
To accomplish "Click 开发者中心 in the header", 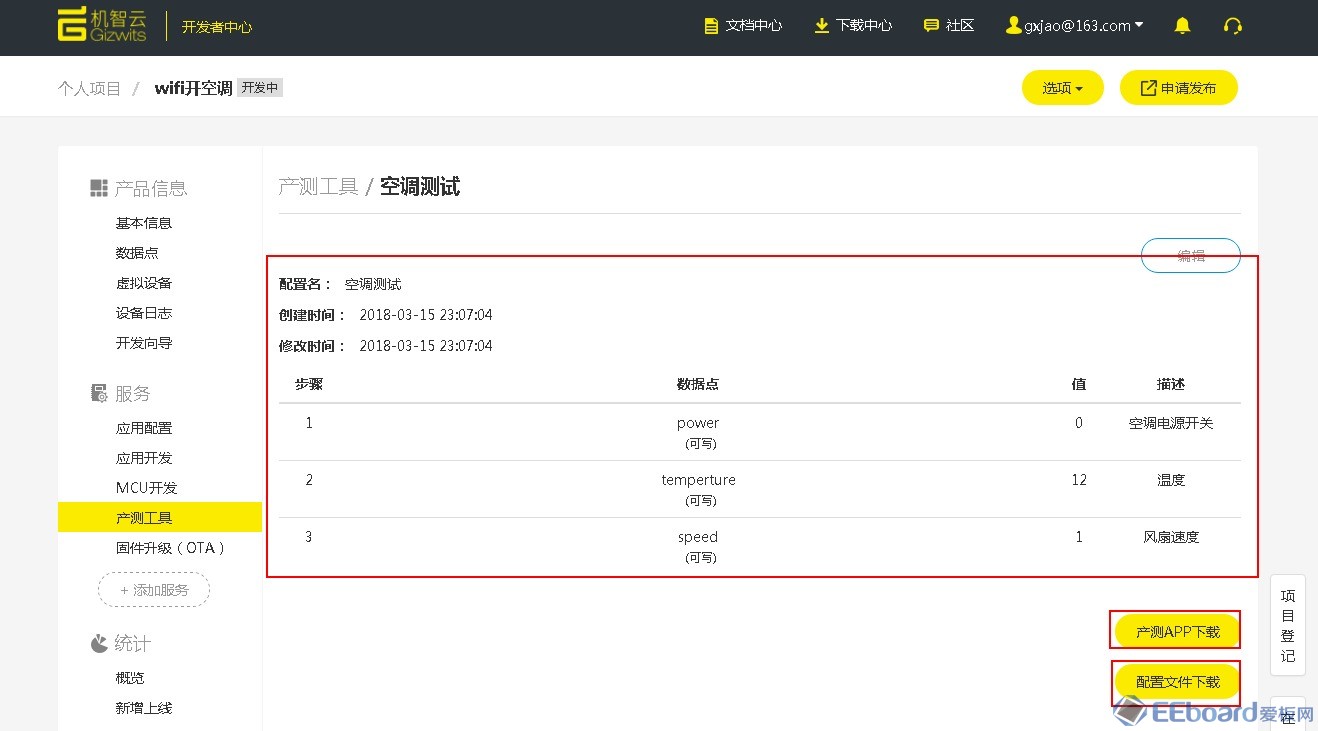I will click(217, 27).
